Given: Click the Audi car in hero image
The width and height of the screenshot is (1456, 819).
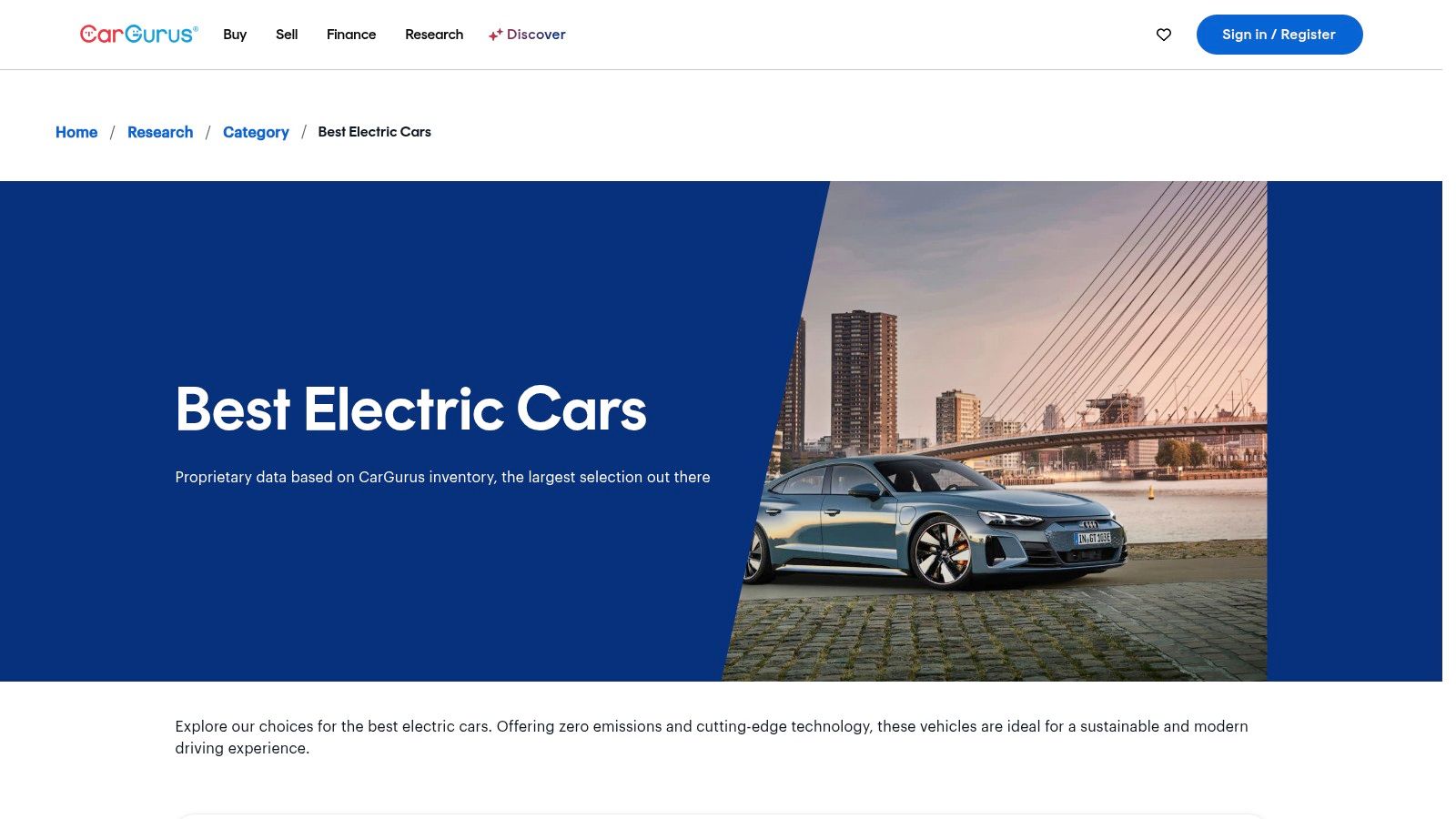Looking at the screenshot, I should click(935, 521).
